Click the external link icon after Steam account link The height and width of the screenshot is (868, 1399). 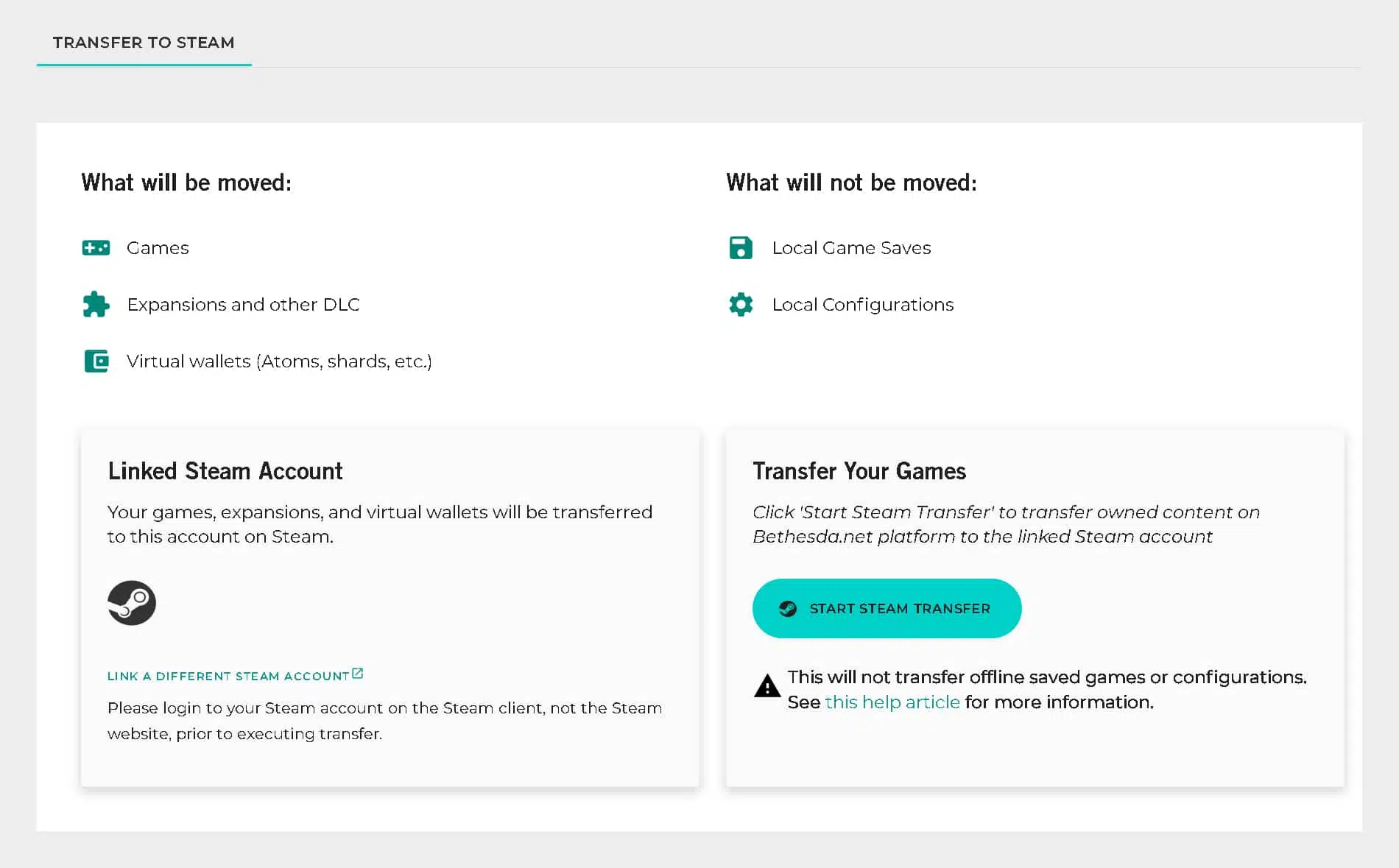(358, 674)
